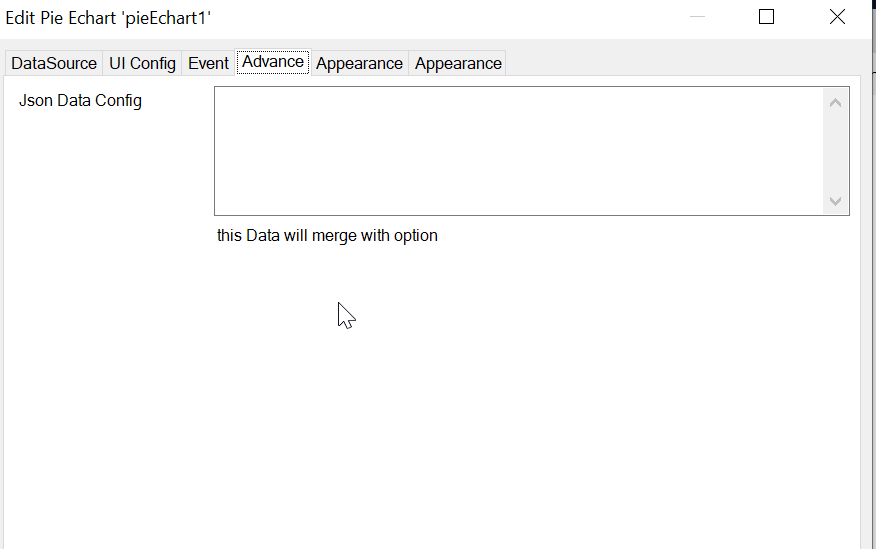Click the scroll down arrow in the Json text area
This screenshot has width=876, height=549.
[835, 201]
